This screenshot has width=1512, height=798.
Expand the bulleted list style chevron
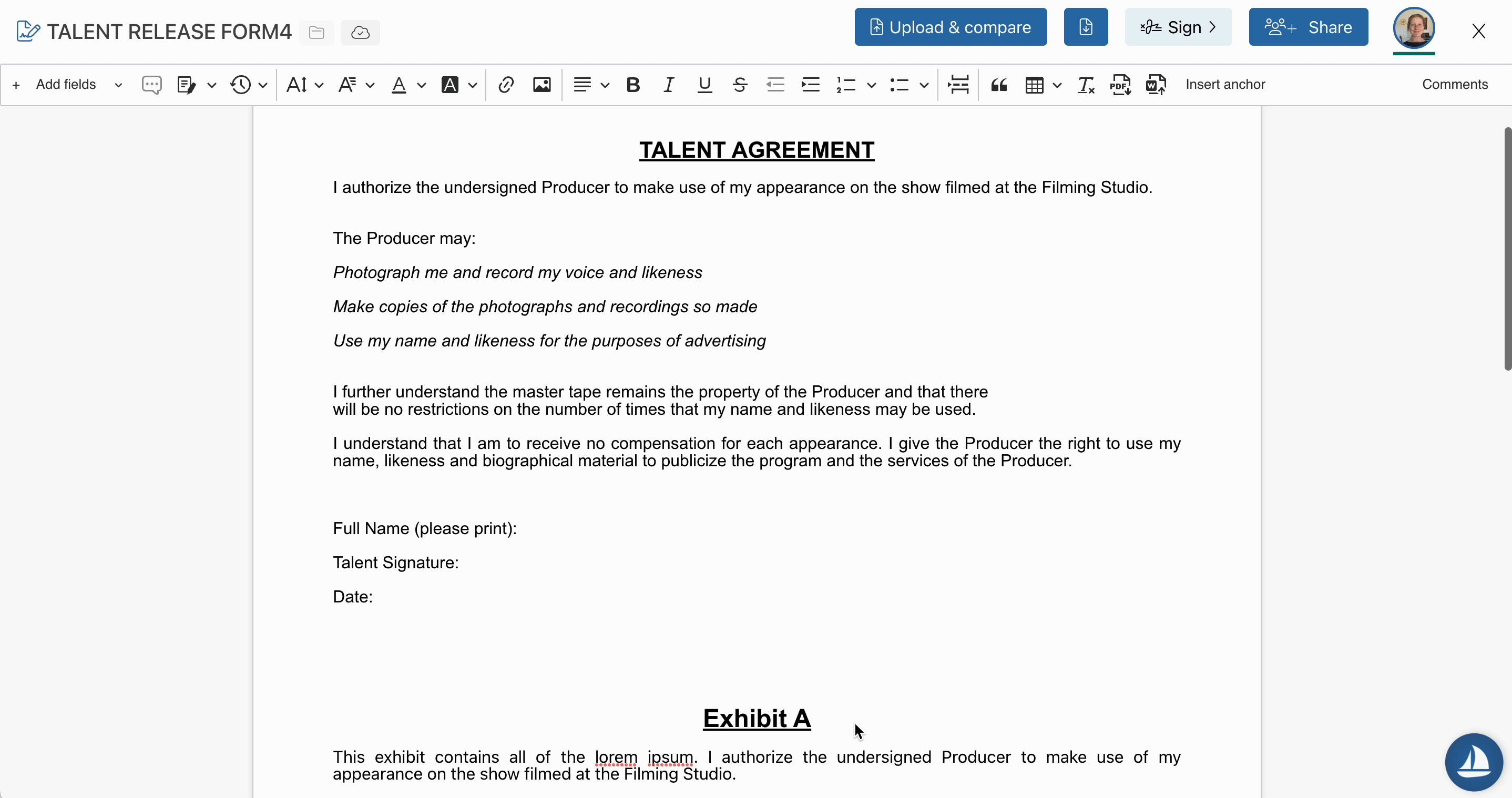pos(924,86)
